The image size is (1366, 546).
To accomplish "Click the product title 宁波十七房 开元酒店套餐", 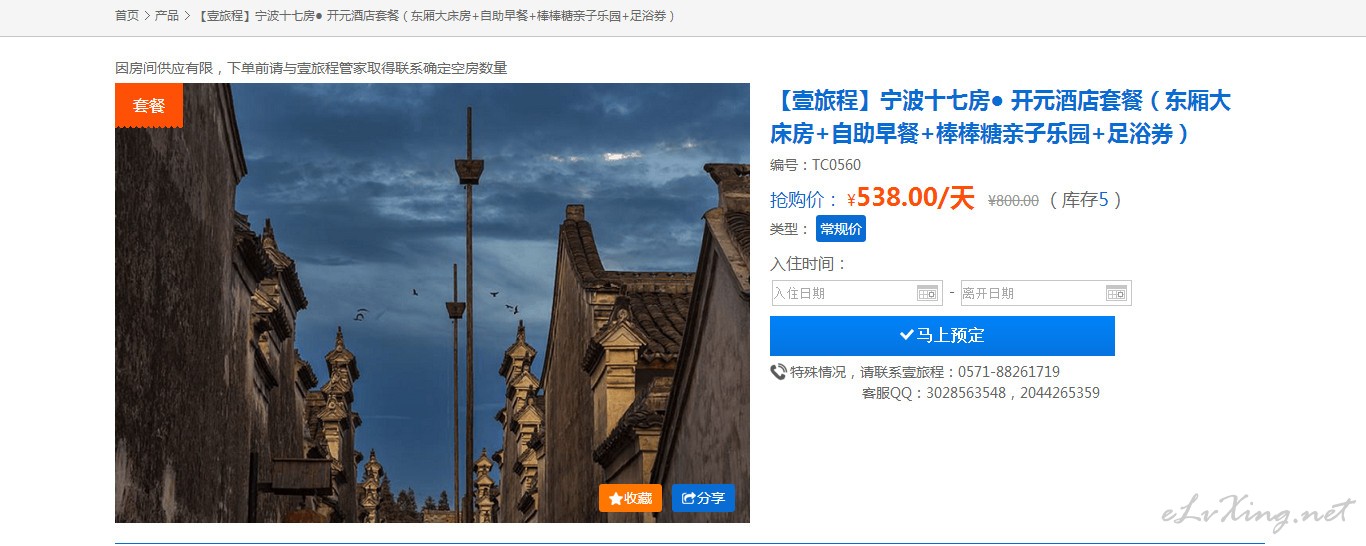I will coord(1000,117).
